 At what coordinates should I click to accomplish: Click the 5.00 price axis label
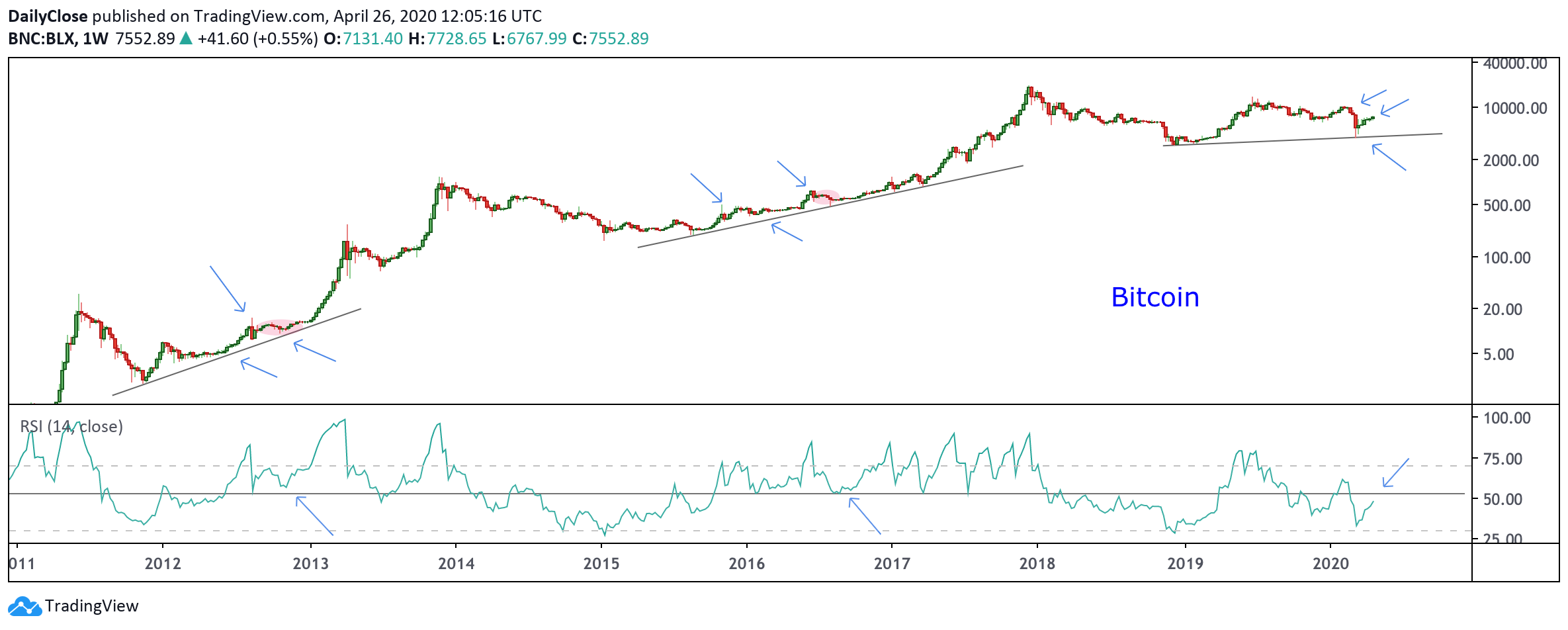pos(1499,354)
